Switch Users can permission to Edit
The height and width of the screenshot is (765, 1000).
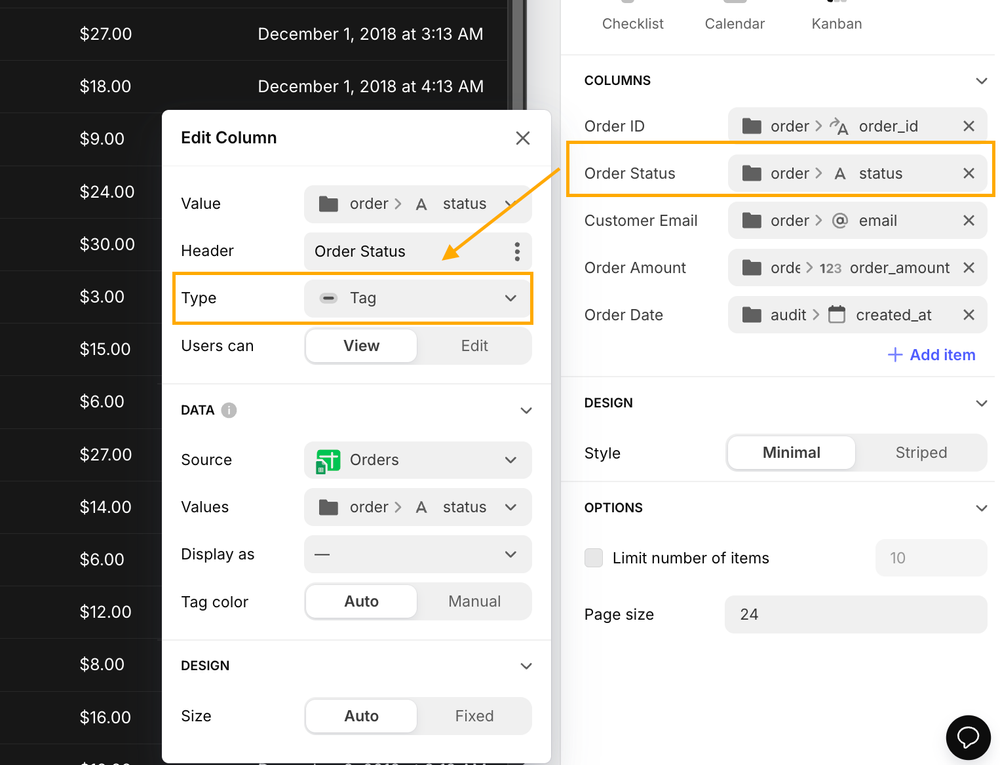[474, 345]
